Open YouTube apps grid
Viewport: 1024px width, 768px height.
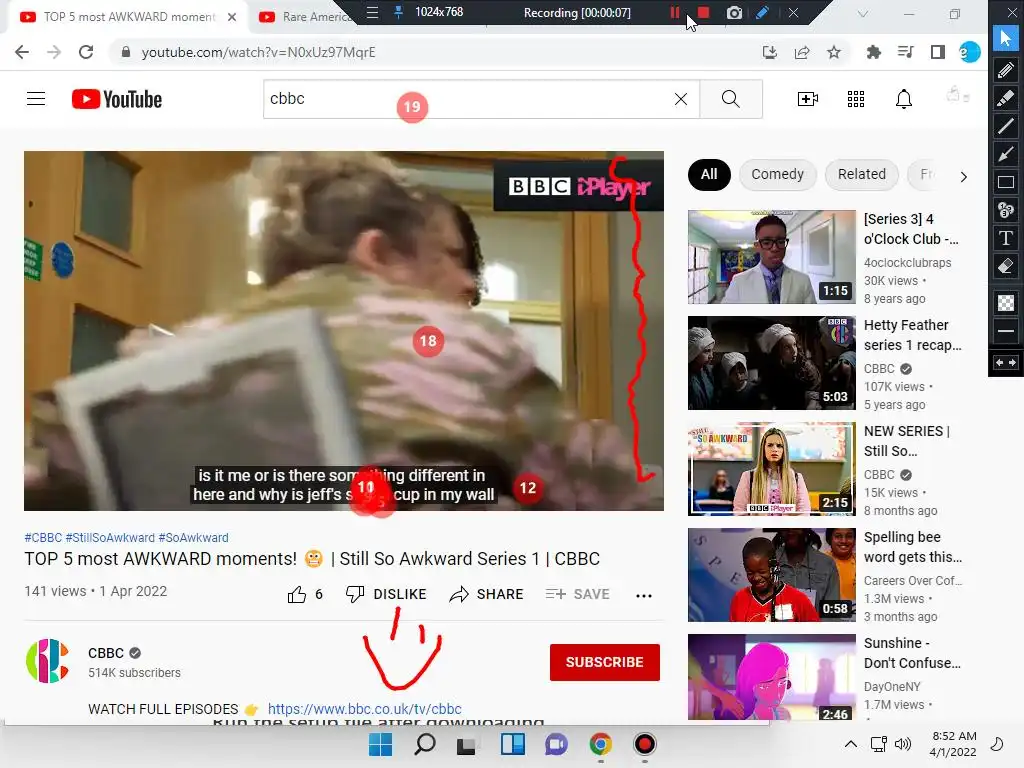(856, 99)
